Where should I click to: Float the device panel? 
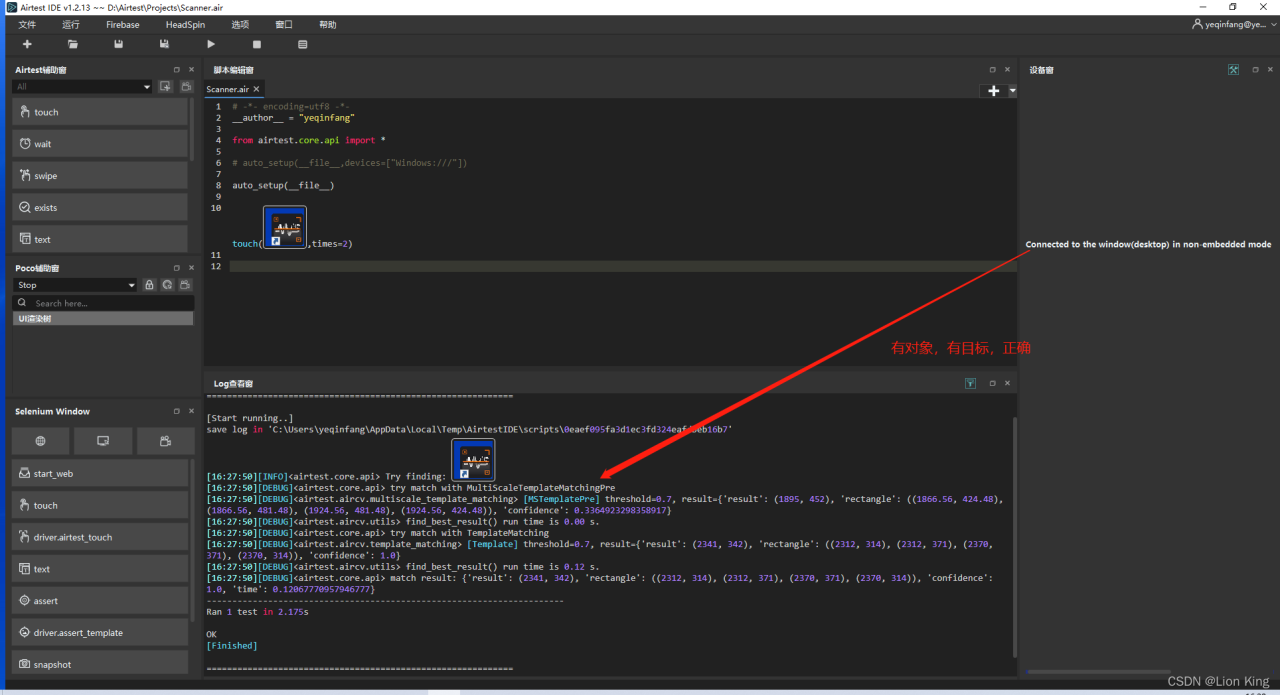[x=1255, y=70]
